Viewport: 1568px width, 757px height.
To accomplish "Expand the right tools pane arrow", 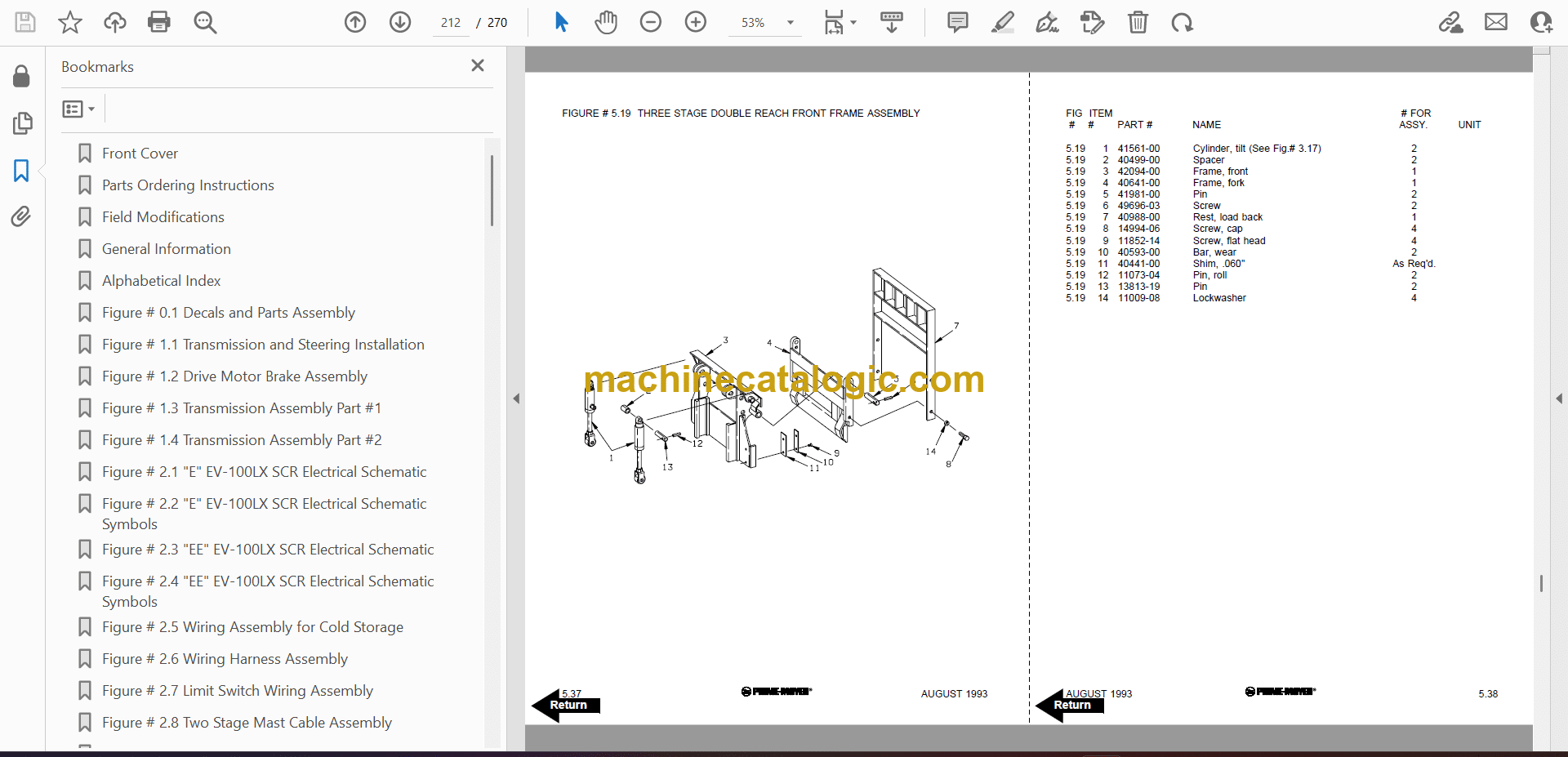I will (1559, 399).
